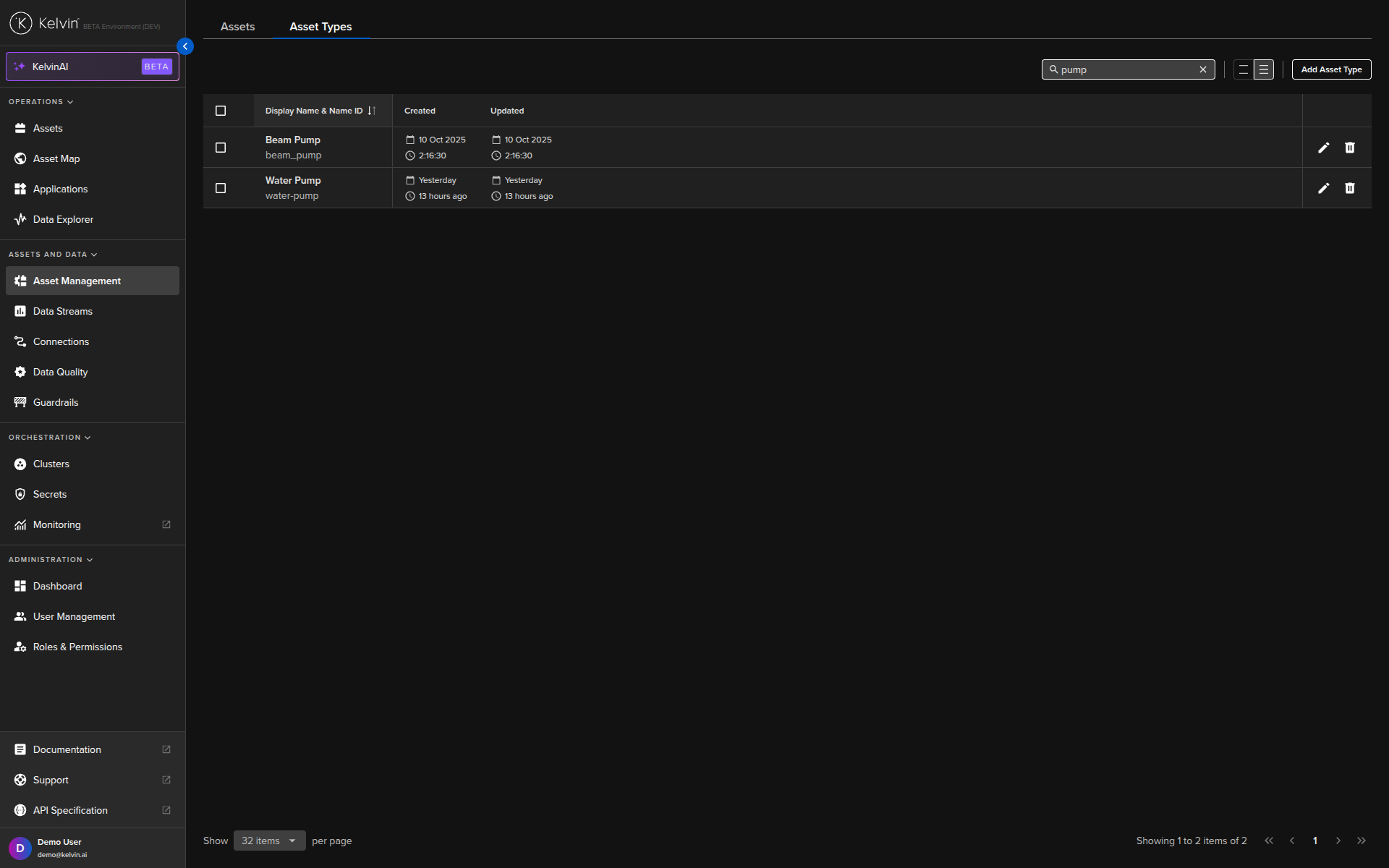
Task: Open Data Explorer in sidebar
Action: (x=63, y=219)
